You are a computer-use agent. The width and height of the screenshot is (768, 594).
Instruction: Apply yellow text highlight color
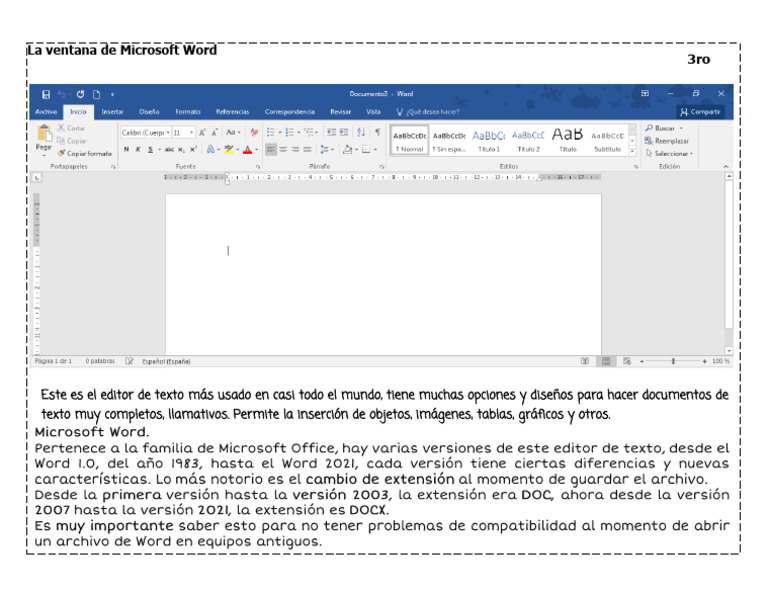pyautogui.click(x=229, y=149)
